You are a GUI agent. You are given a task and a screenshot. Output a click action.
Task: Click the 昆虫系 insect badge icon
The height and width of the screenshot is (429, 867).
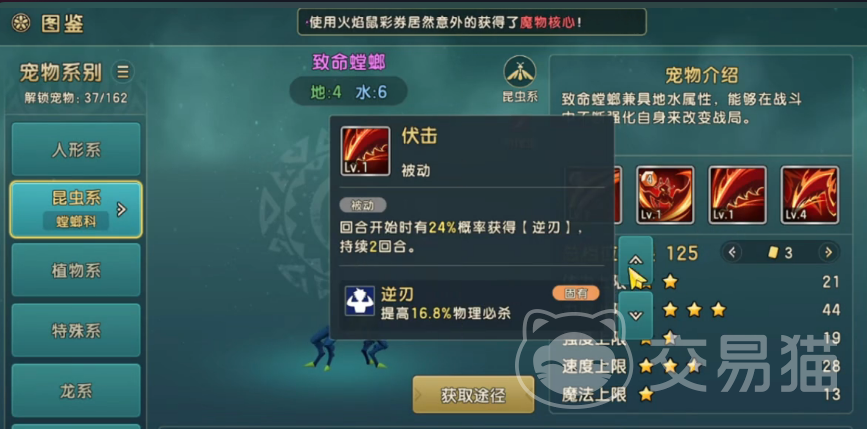click(x=519, y=72)
